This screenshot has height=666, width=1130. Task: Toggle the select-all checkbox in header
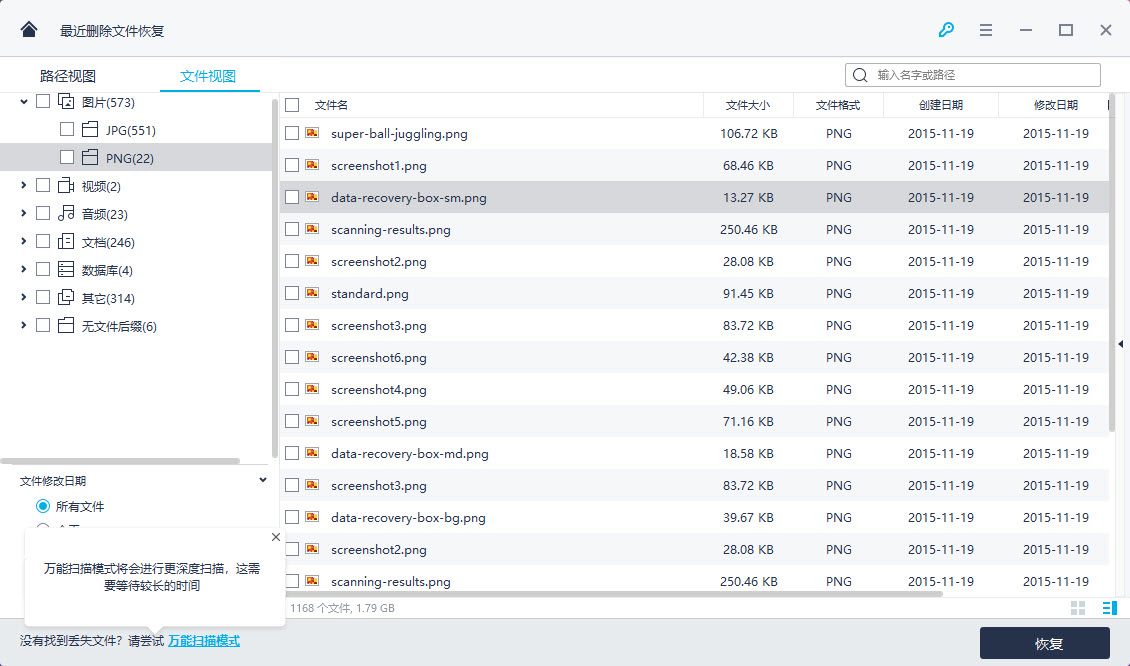tap(292, 105)
